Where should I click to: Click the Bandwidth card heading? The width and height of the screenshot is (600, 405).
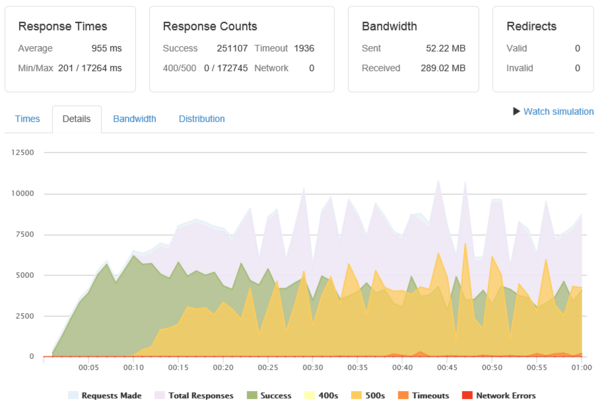pos(390,26)
